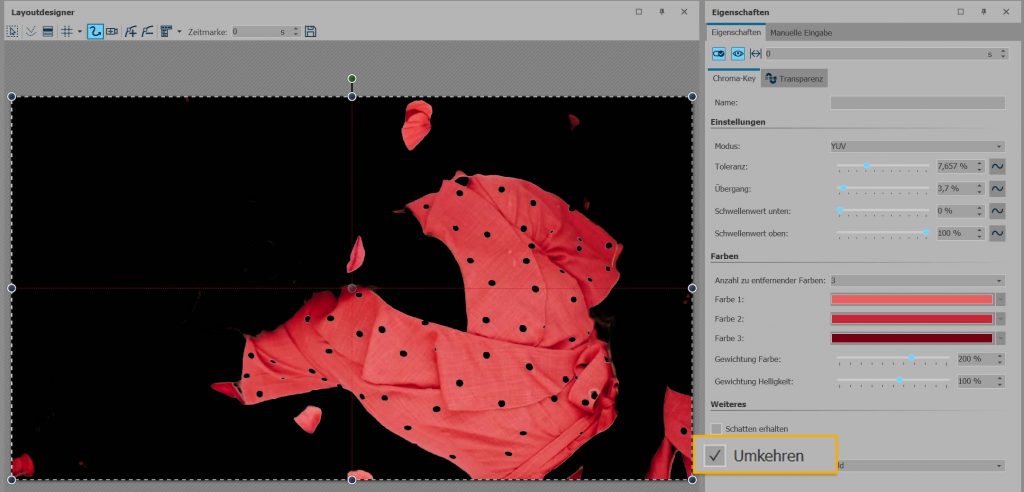The height and width of the screenshot is (492, 1024).
Task: Enable the Schatten erhalten checkbox
Action: coord(716,428)
